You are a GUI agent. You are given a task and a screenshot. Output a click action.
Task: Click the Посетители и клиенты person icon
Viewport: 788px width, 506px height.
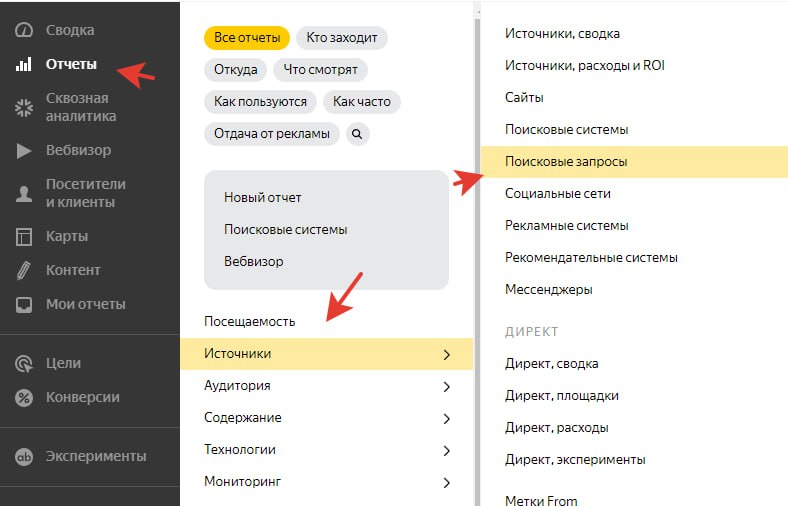[24, 193]
